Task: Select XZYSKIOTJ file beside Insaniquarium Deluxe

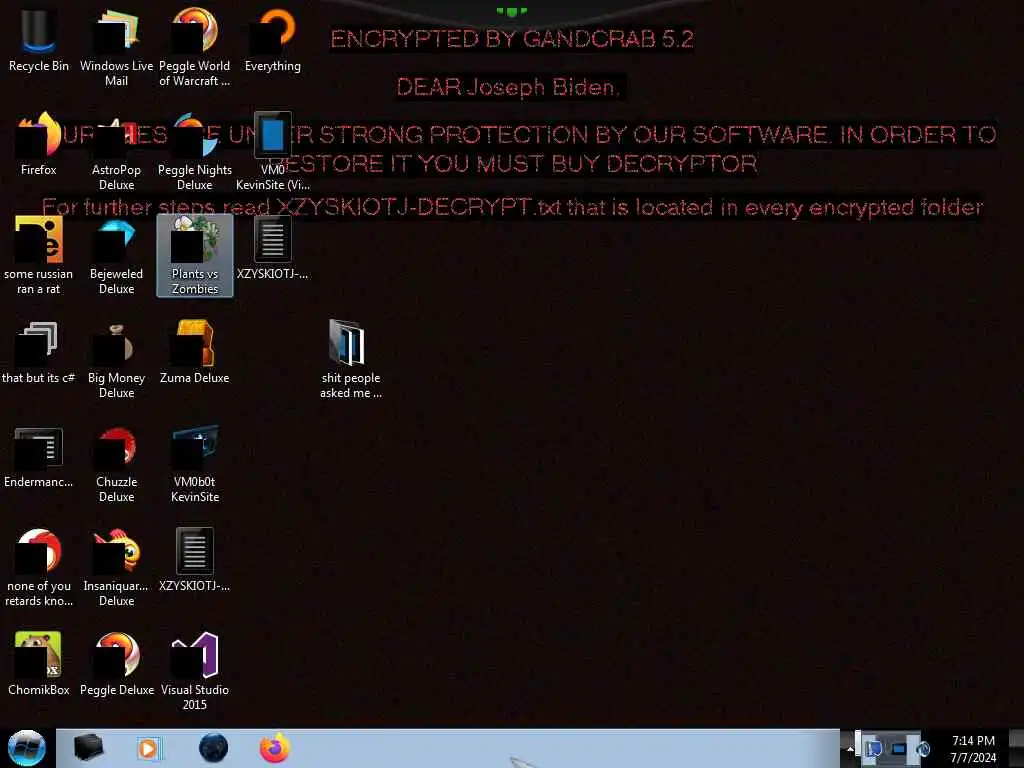Action: tap(195, 560)
